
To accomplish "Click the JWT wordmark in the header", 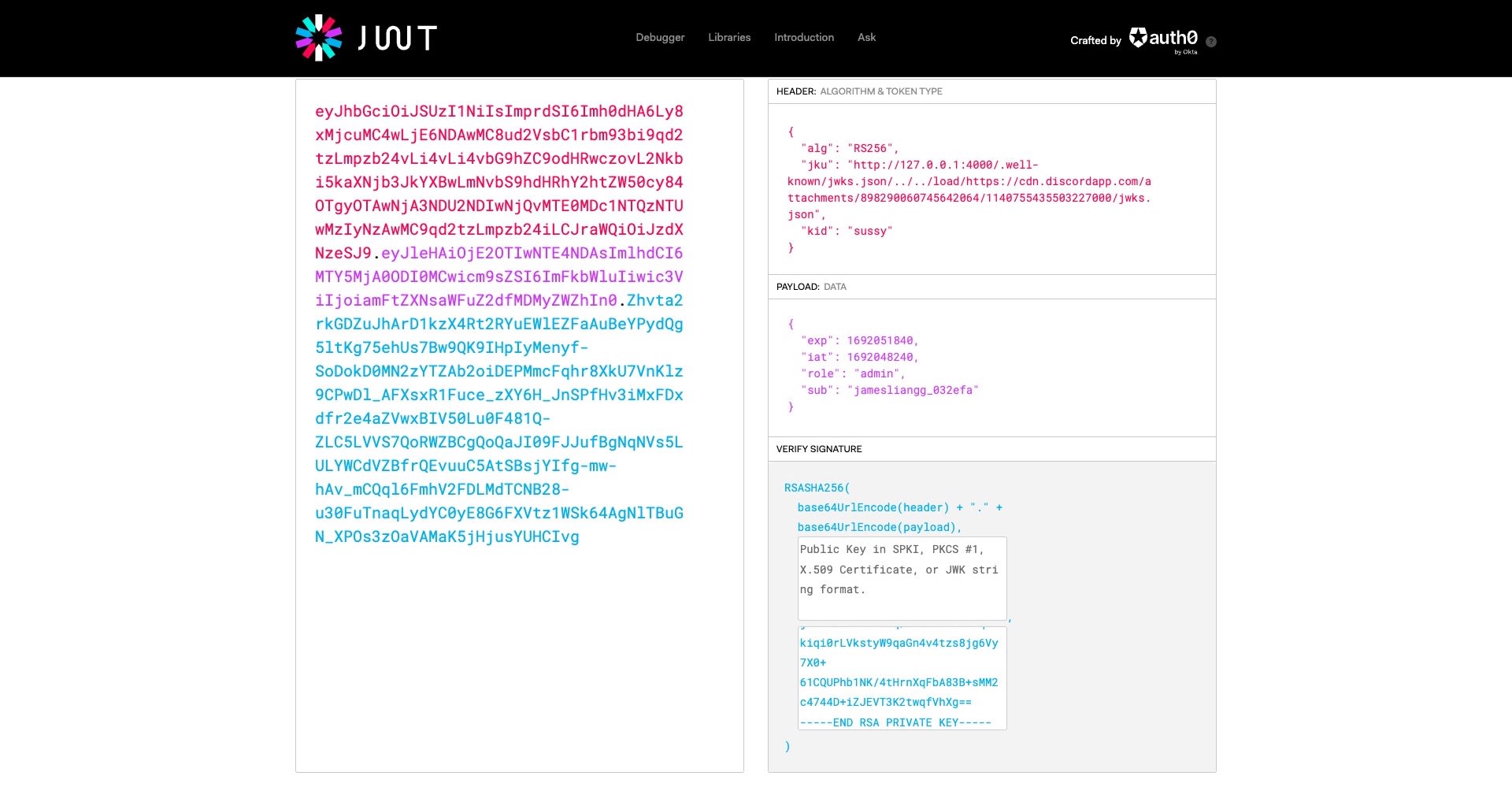I will (397, 38).
